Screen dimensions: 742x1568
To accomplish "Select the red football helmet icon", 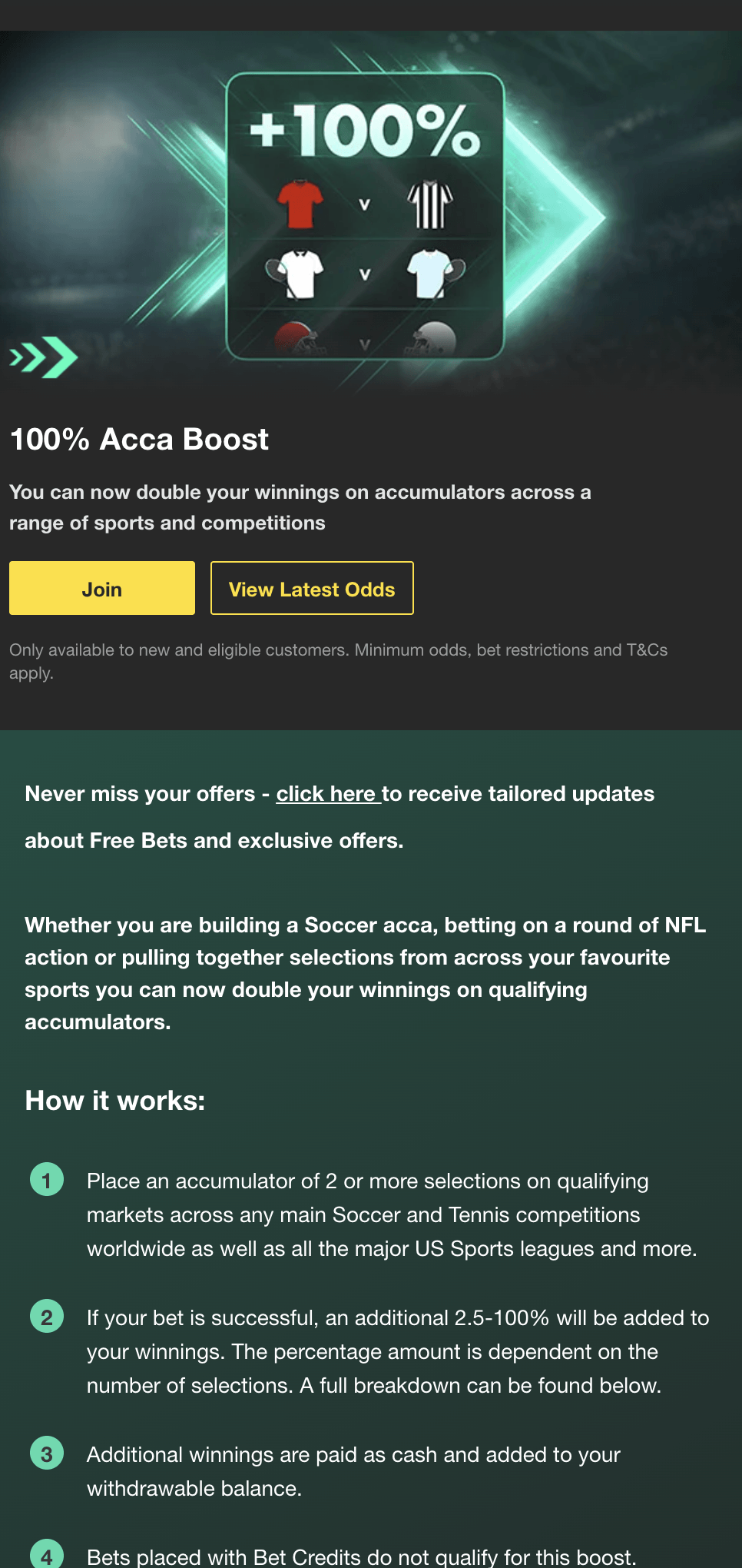I will [x=300, y=338].
